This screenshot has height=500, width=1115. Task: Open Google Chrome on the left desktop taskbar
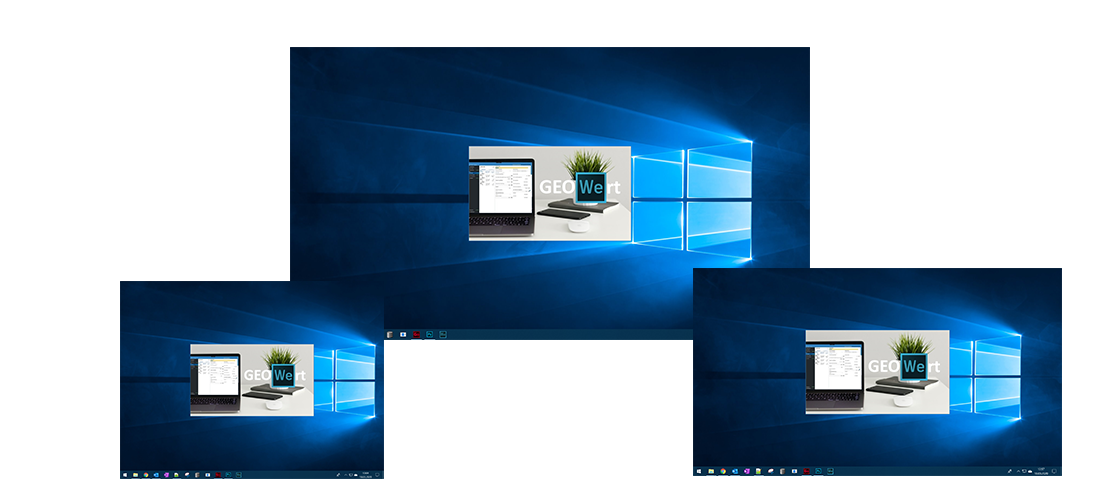tap(146, 475)
